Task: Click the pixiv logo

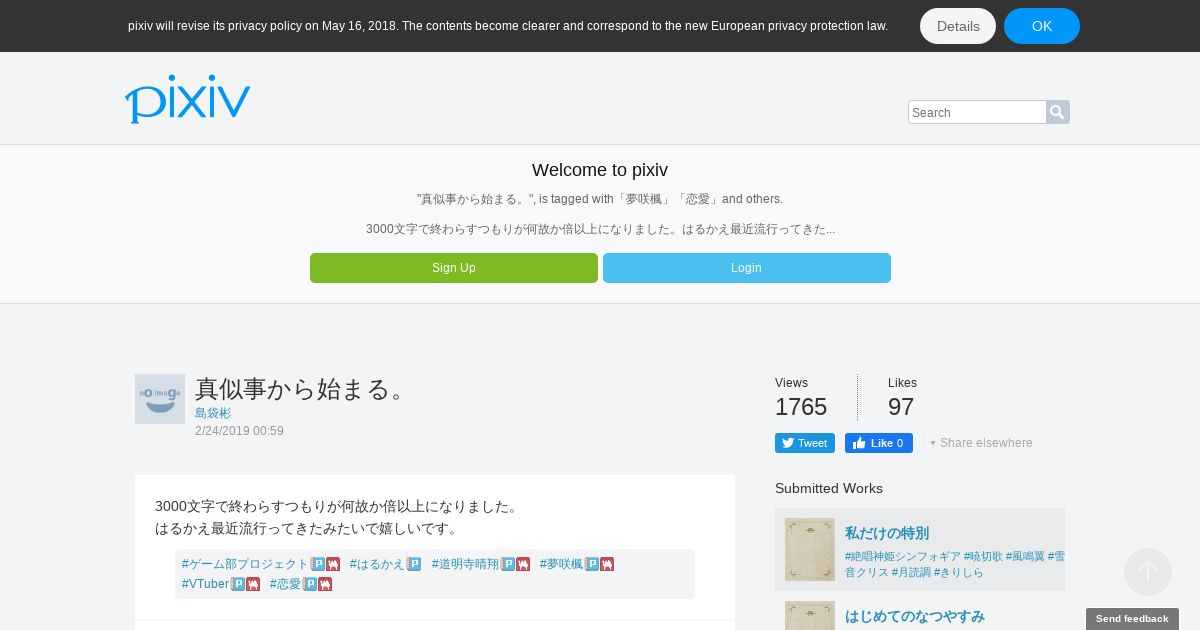Action: pyautogui.click(x=187, y=99)
